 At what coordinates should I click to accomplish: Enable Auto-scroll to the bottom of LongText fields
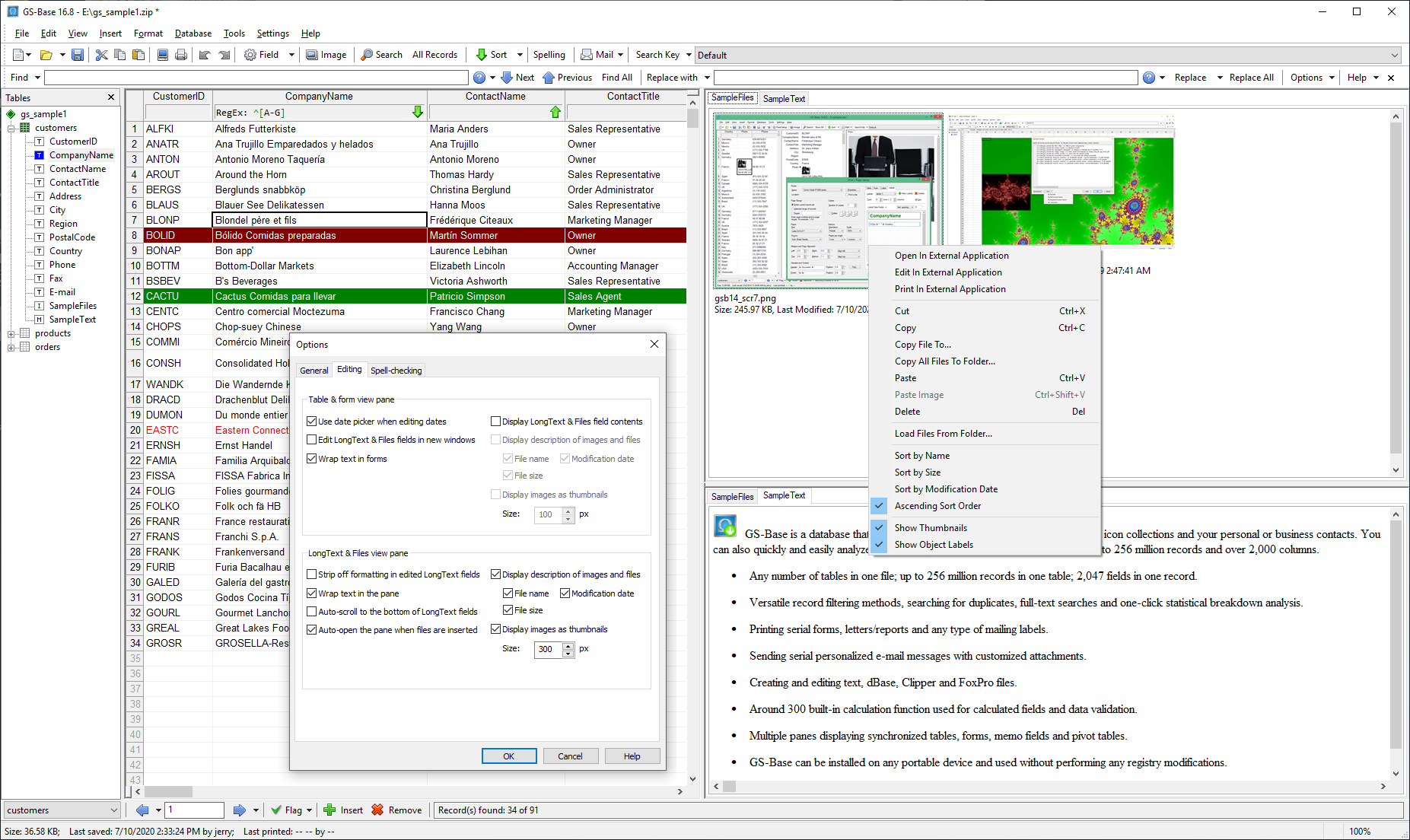tap(312, 612)
